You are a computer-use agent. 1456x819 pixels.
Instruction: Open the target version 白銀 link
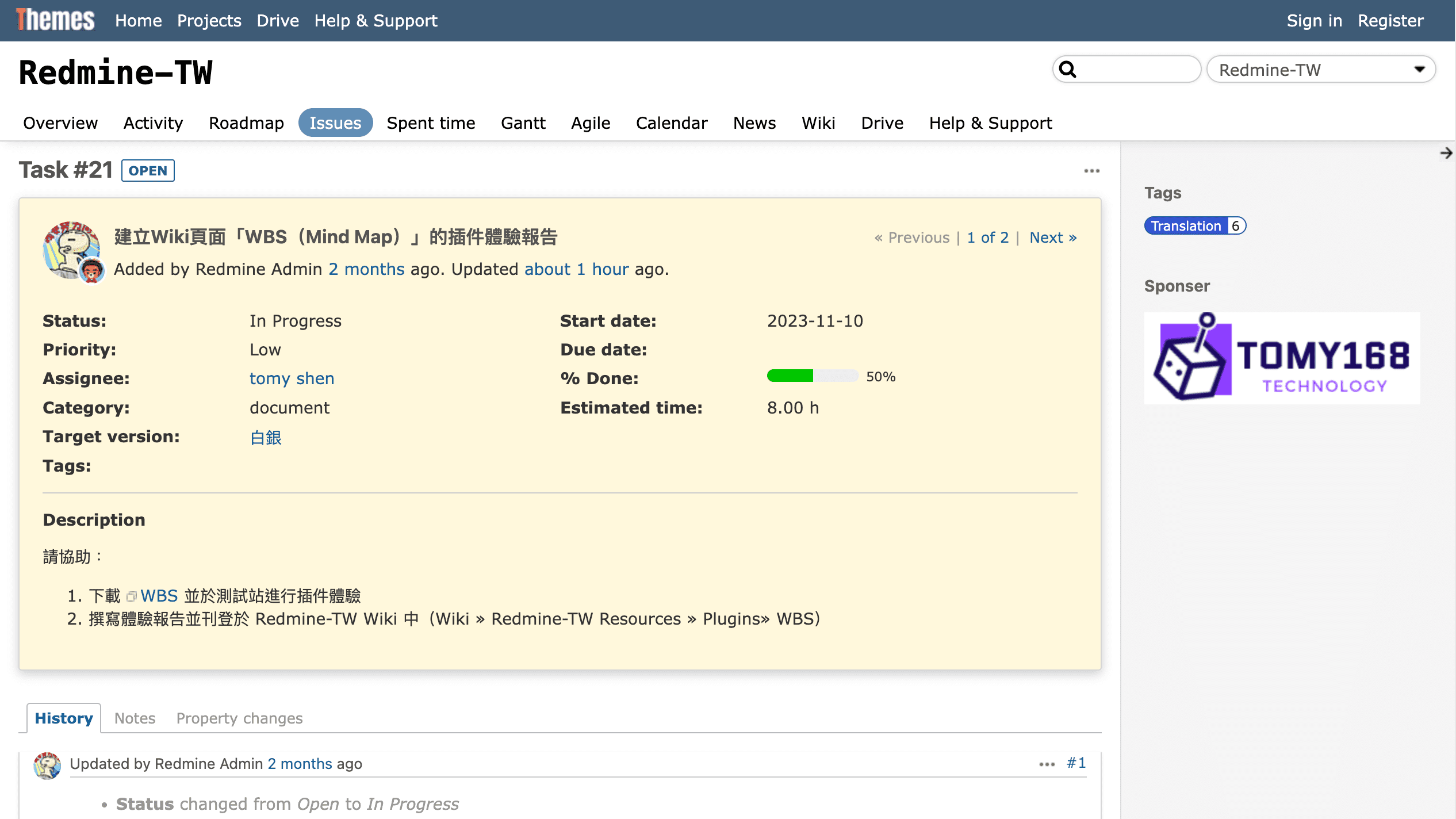click(x=266, y=438)
